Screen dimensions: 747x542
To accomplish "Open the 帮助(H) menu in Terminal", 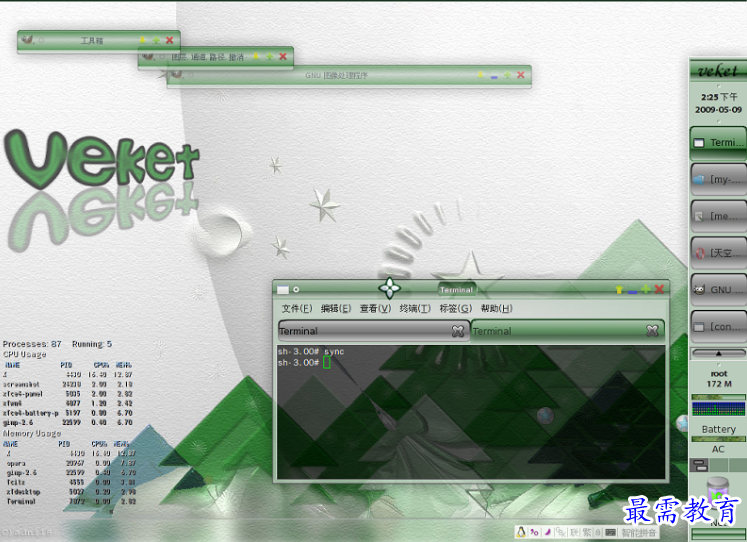I will (496, 309).
